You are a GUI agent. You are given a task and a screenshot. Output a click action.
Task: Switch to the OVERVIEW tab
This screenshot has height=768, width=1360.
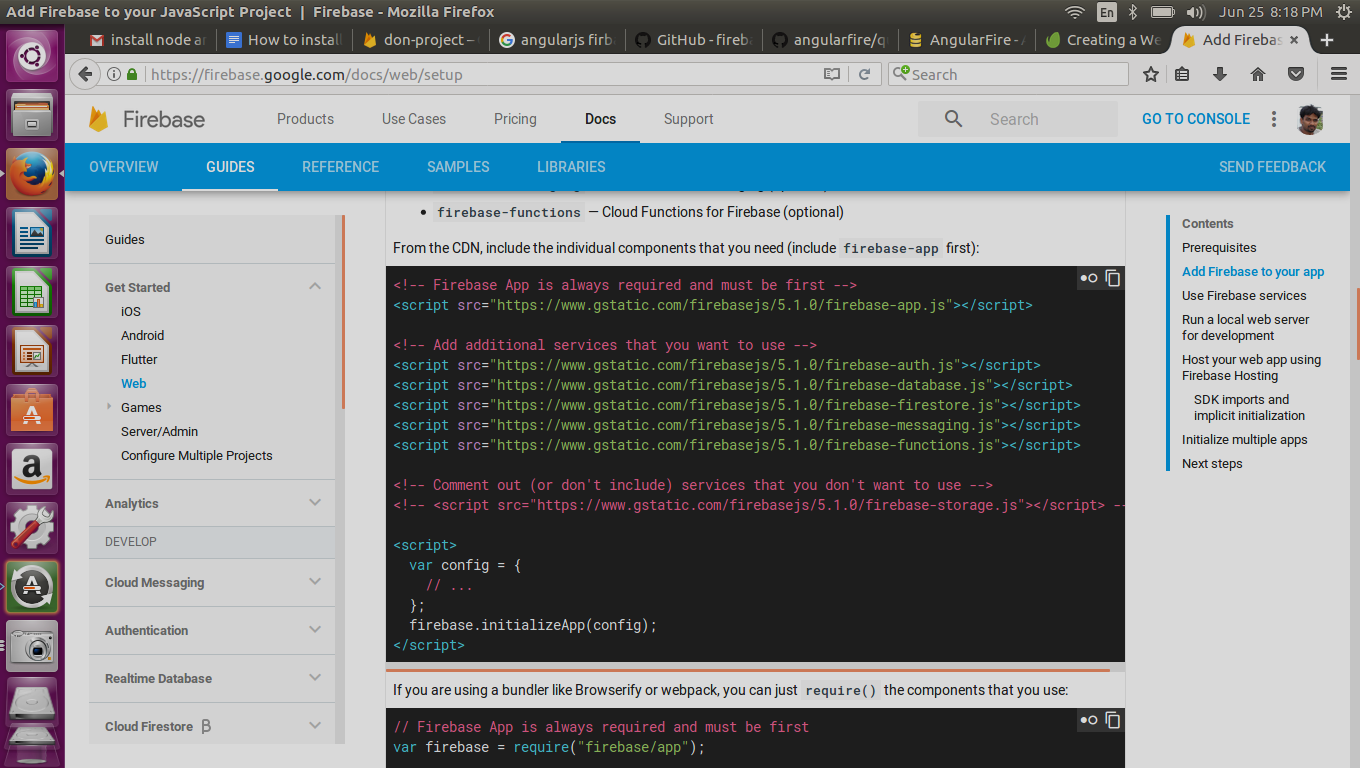click(x=124, y=167)
